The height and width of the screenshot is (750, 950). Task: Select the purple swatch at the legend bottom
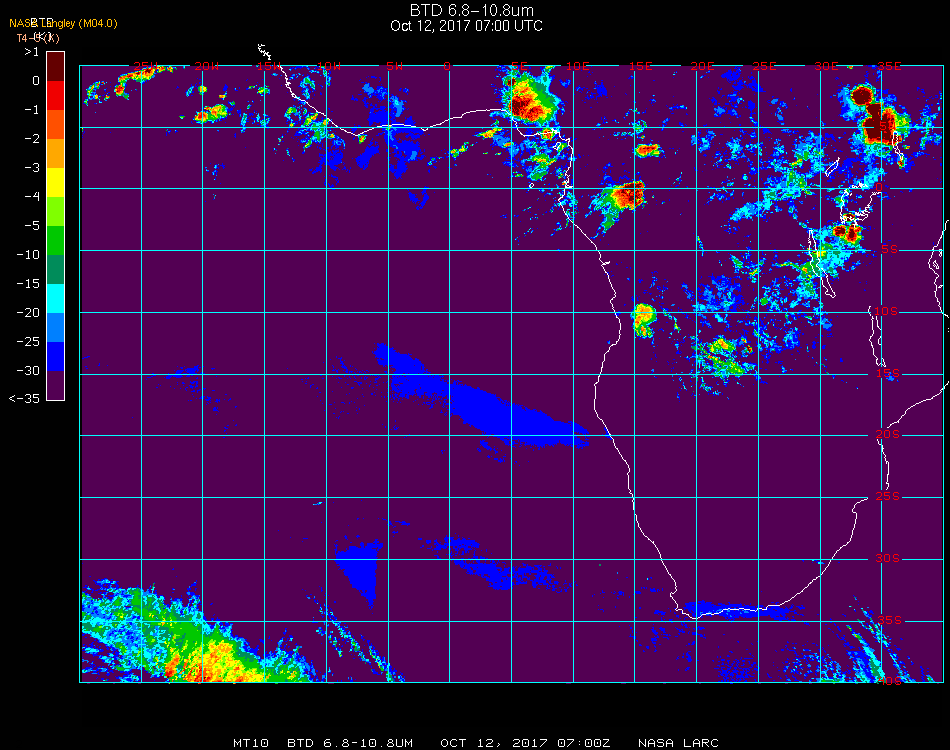tap(55, 385)
